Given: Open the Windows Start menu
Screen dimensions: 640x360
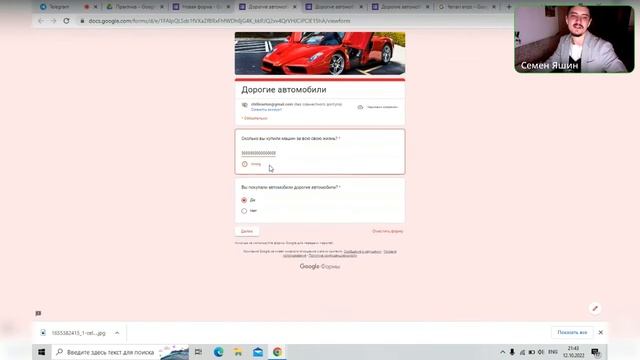Looking at the screenshot, I should [42, 352].
